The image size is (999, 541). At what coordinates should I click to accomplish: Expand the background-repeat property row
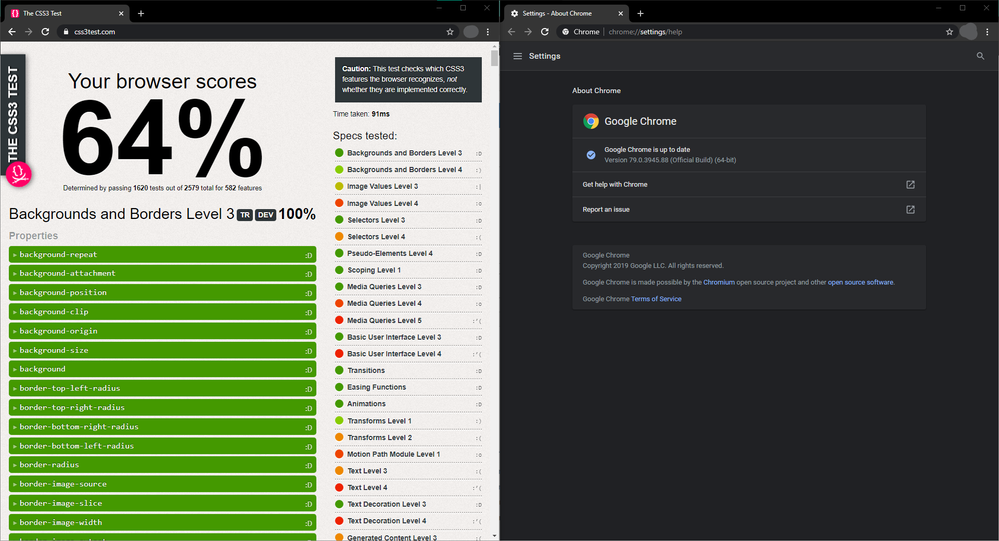[x=162, y=254]
